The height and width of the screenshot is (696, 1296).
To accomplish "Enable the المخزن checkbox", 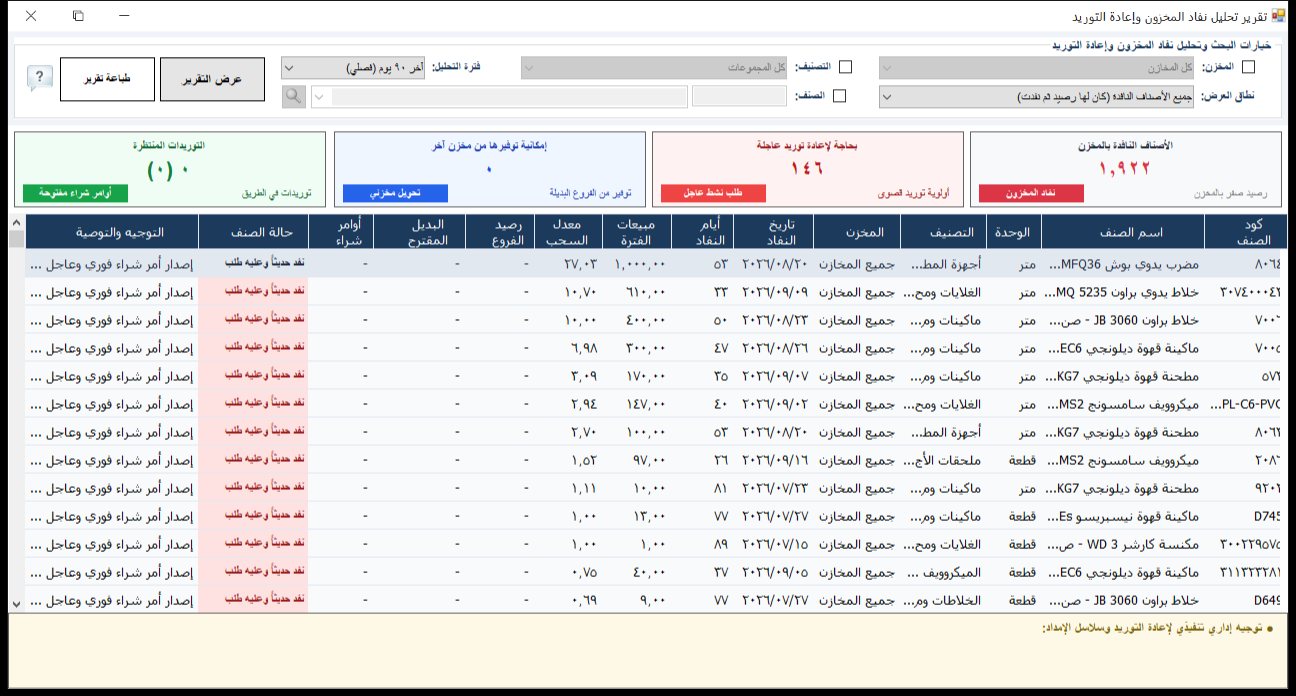I will [x=1247, y=67].
